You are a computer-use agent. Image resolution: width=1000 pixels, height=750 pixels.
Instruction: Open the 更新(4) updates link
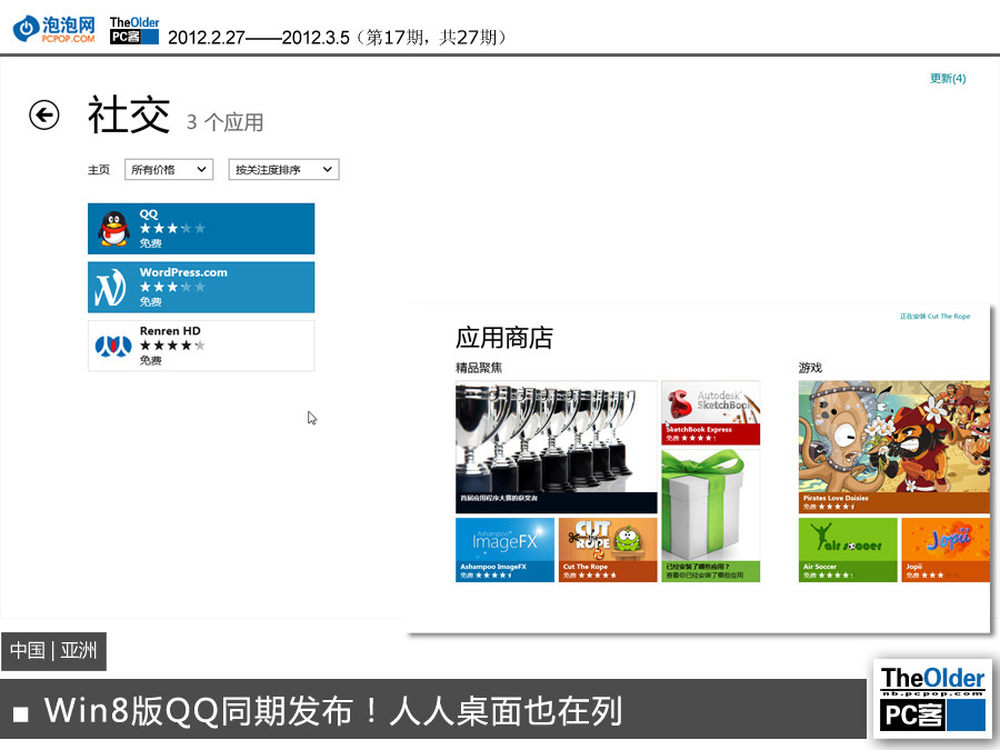[948, 78]
